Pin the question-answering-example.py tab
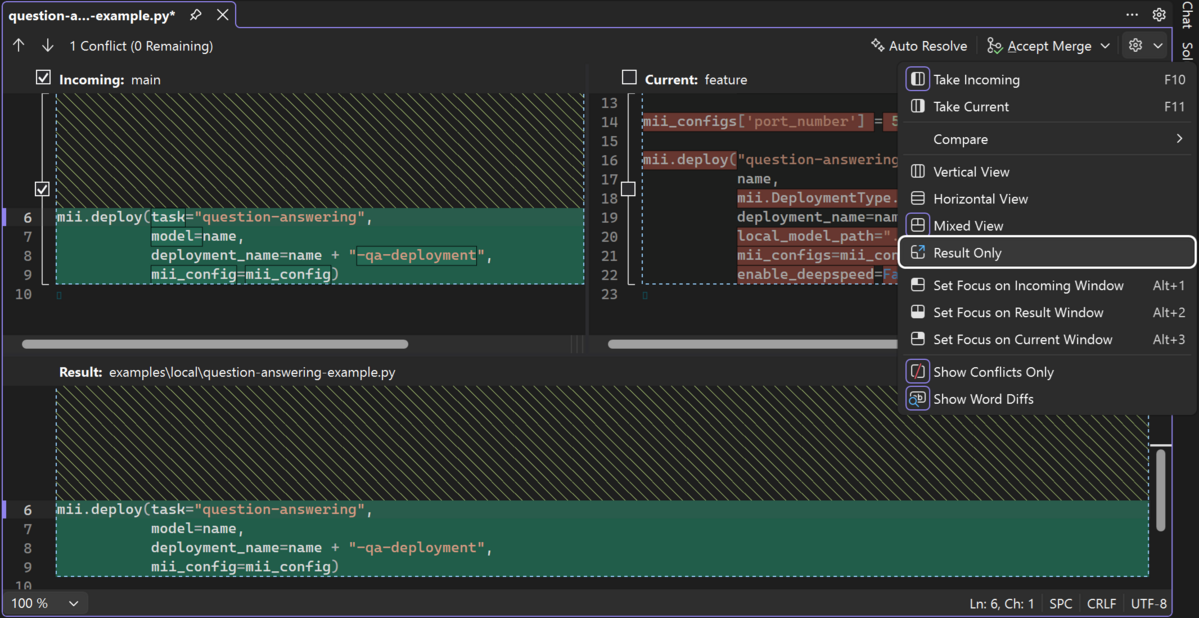1199x618 pixels. pos(196,15)
